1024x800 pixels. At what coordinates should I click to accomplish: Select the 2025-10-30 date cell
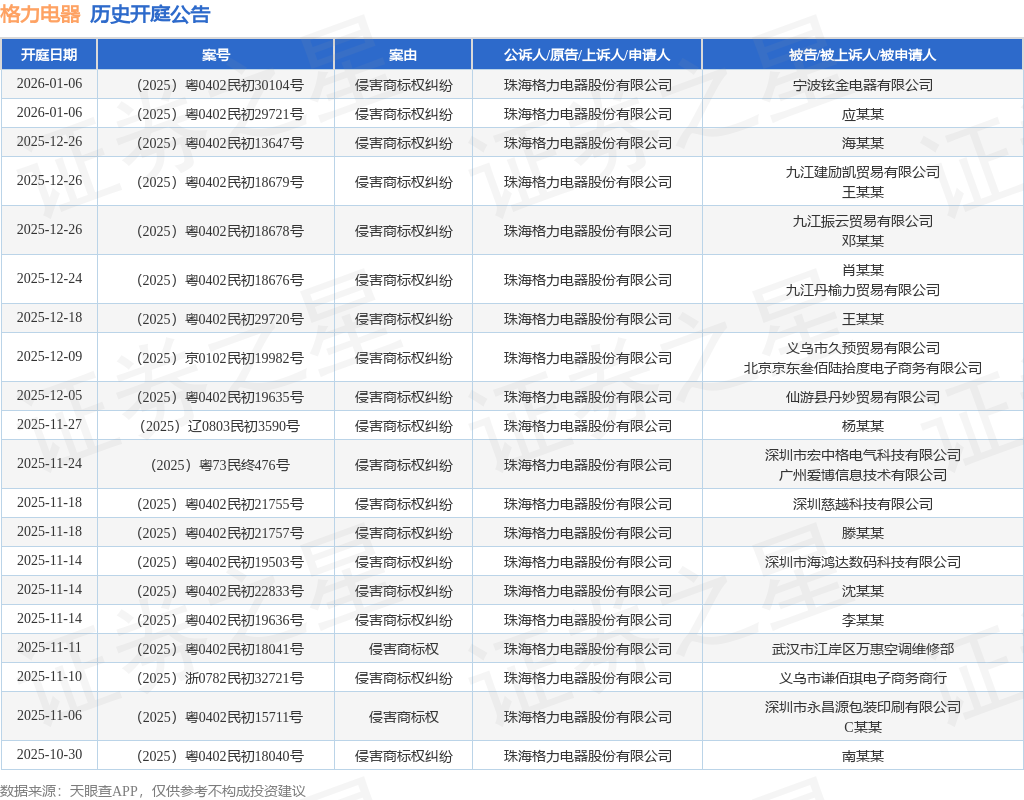click(x=50, y=754)
